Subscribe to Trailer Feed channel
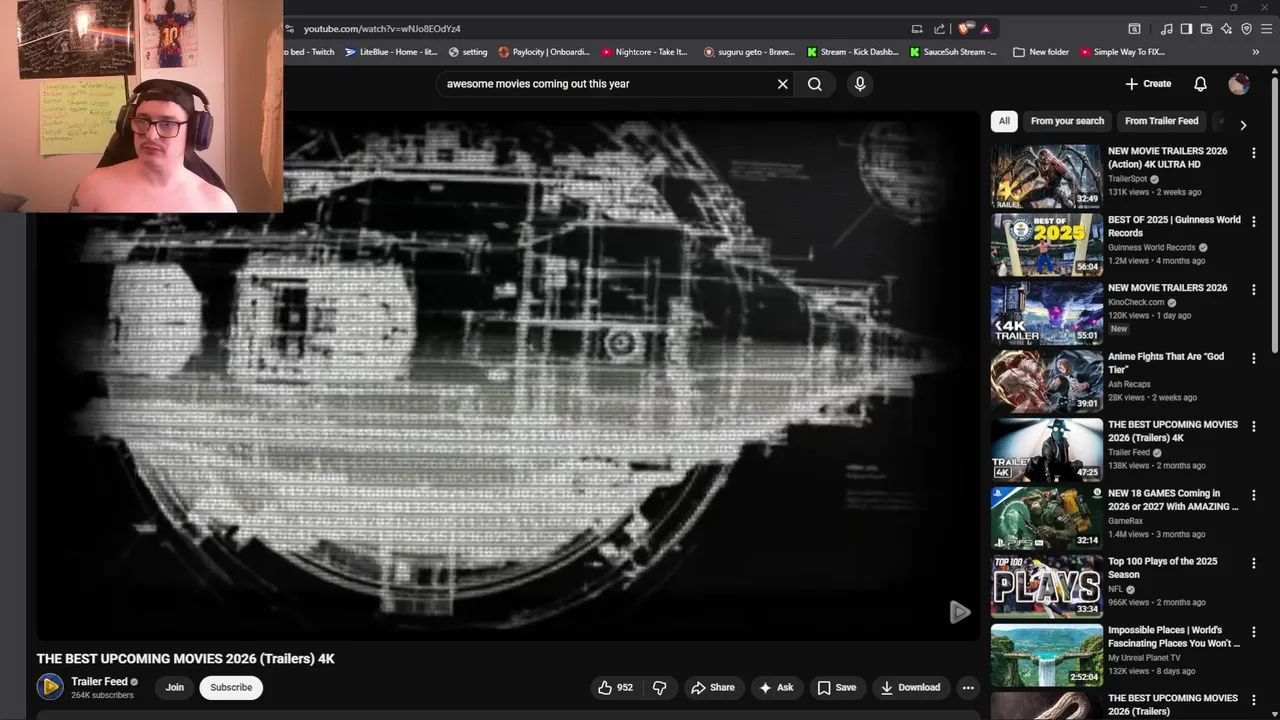 pyautogui.click(x=231, y=687)
